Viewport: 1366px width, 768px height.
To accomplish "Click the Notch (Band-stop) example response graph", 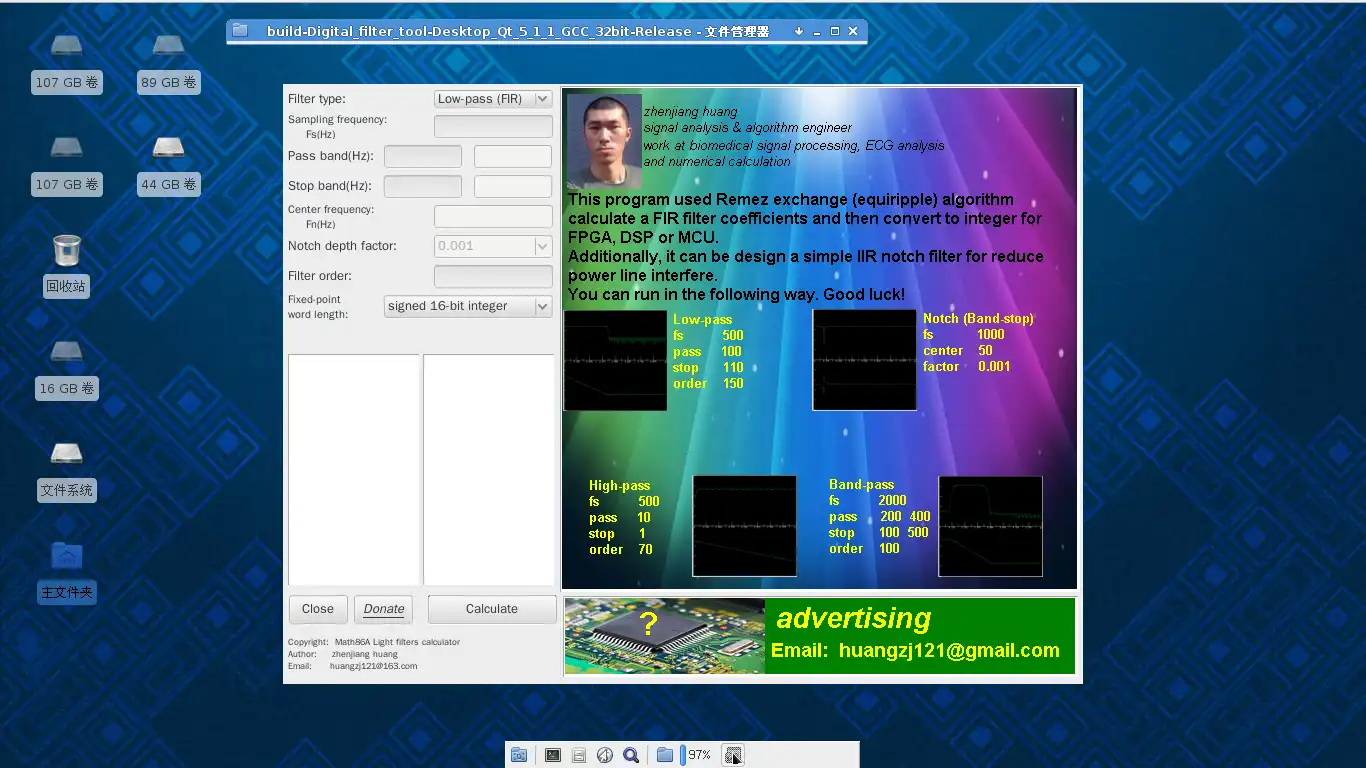I will (864, 360).
